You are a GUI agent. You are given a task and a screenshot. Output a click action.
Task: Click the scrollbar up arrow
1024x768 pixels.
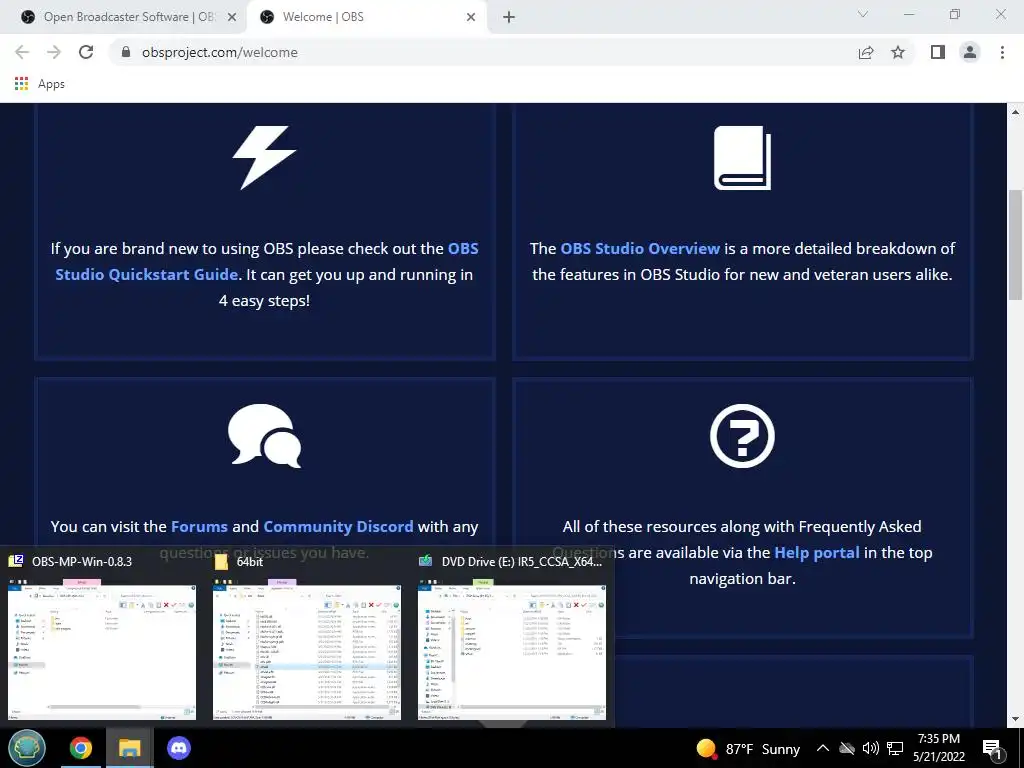[x=1016, y=112]
